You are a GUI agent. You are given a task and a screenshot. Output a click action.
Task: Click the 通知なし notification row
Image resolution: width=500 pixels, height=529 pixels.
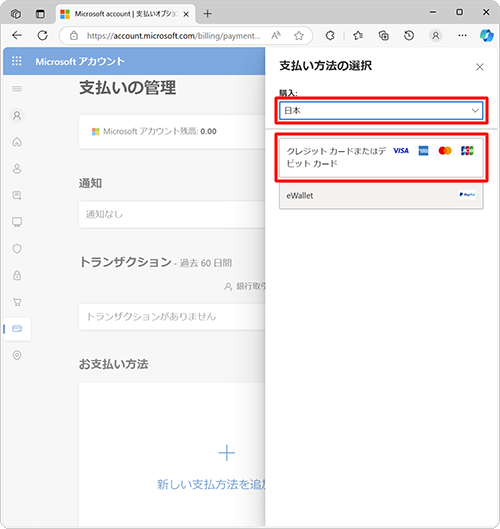tap(172, 215)
